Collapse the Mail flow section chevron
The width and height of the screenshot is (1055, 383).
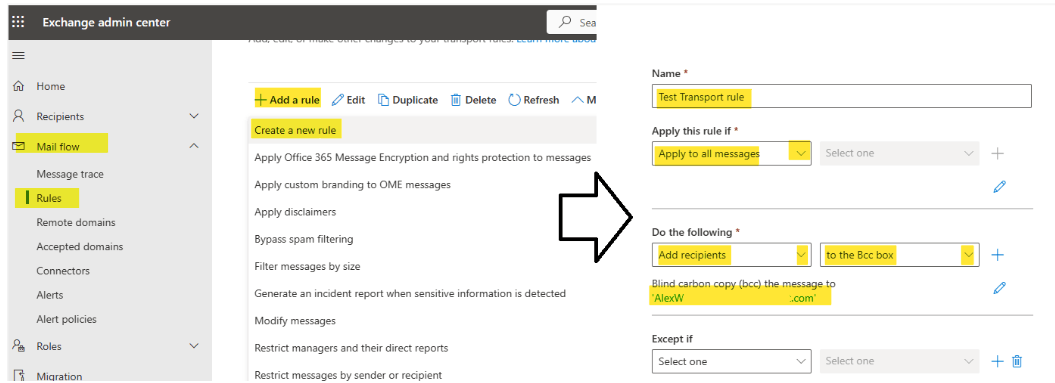[x=194, y=145]
